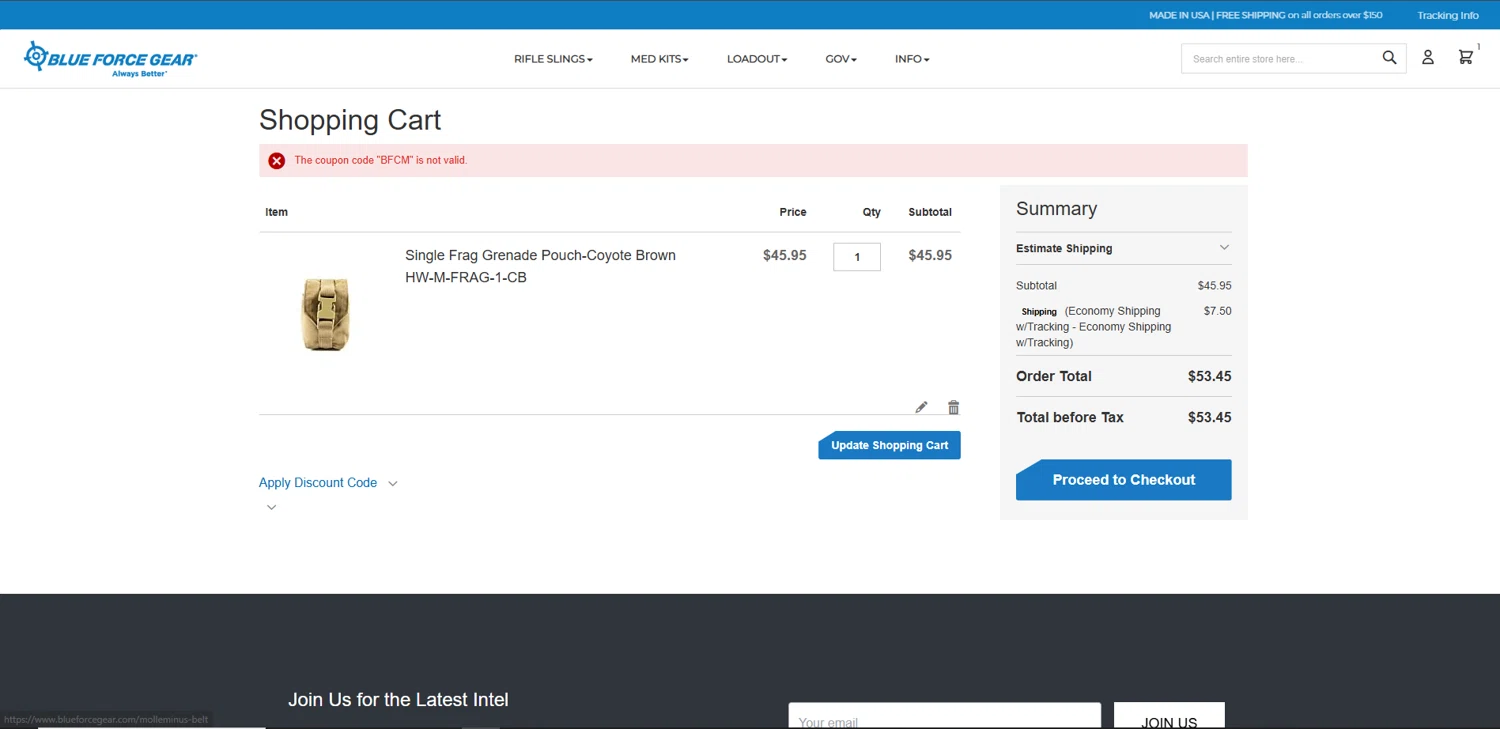
Task: Open the Single Frag Grenade Pouch product link
Action: [x=540, y=255]
